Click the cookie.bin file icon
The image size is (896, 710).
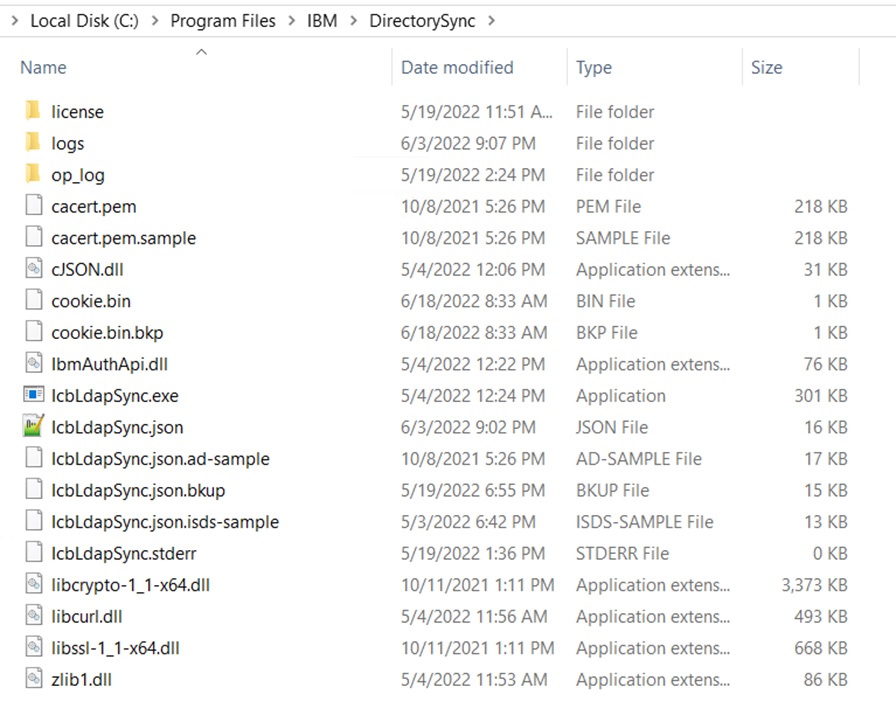tap(34, 300)
